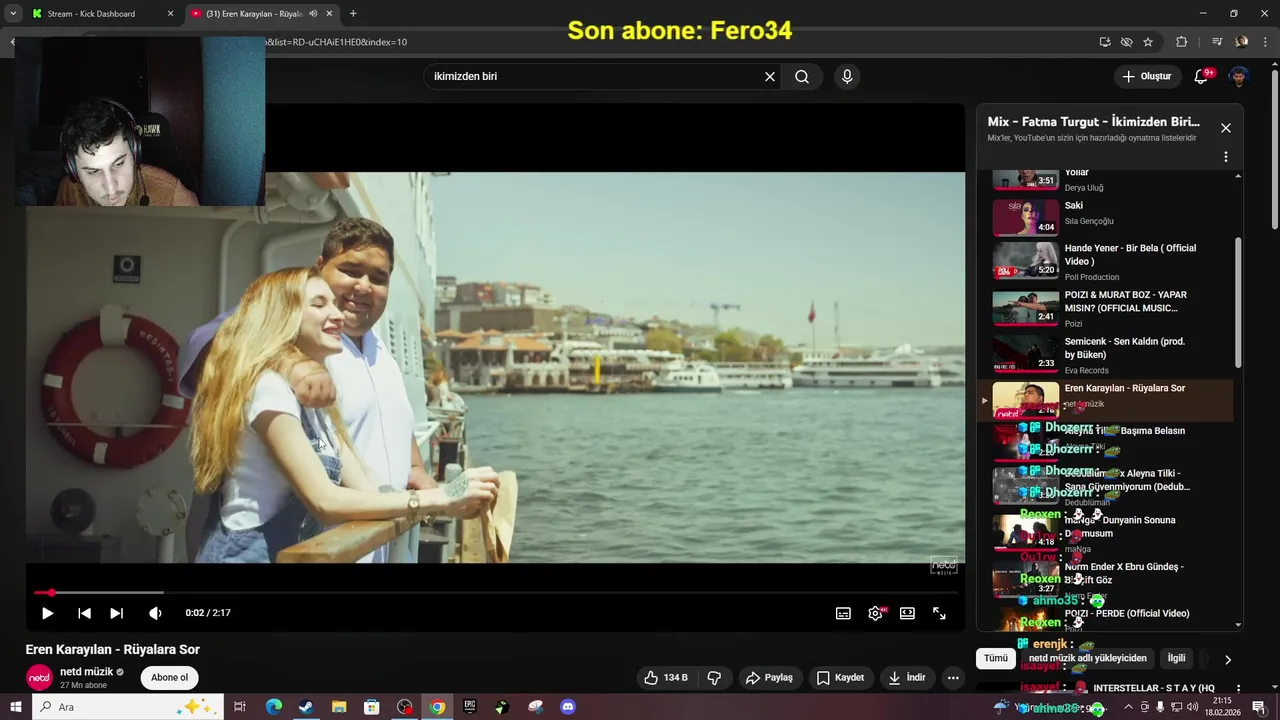Open the Mix playlist options menu
The image size is (1280, 720).
(1226, 157)
